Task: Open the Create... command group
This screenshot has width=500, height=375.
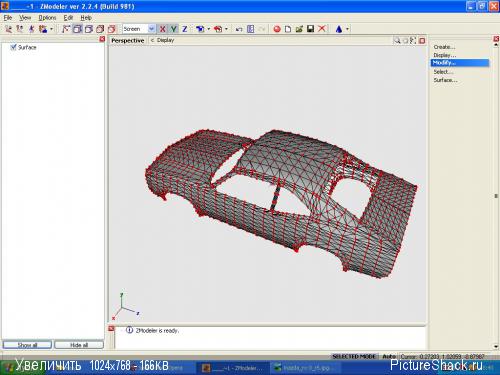Action: 444,47
